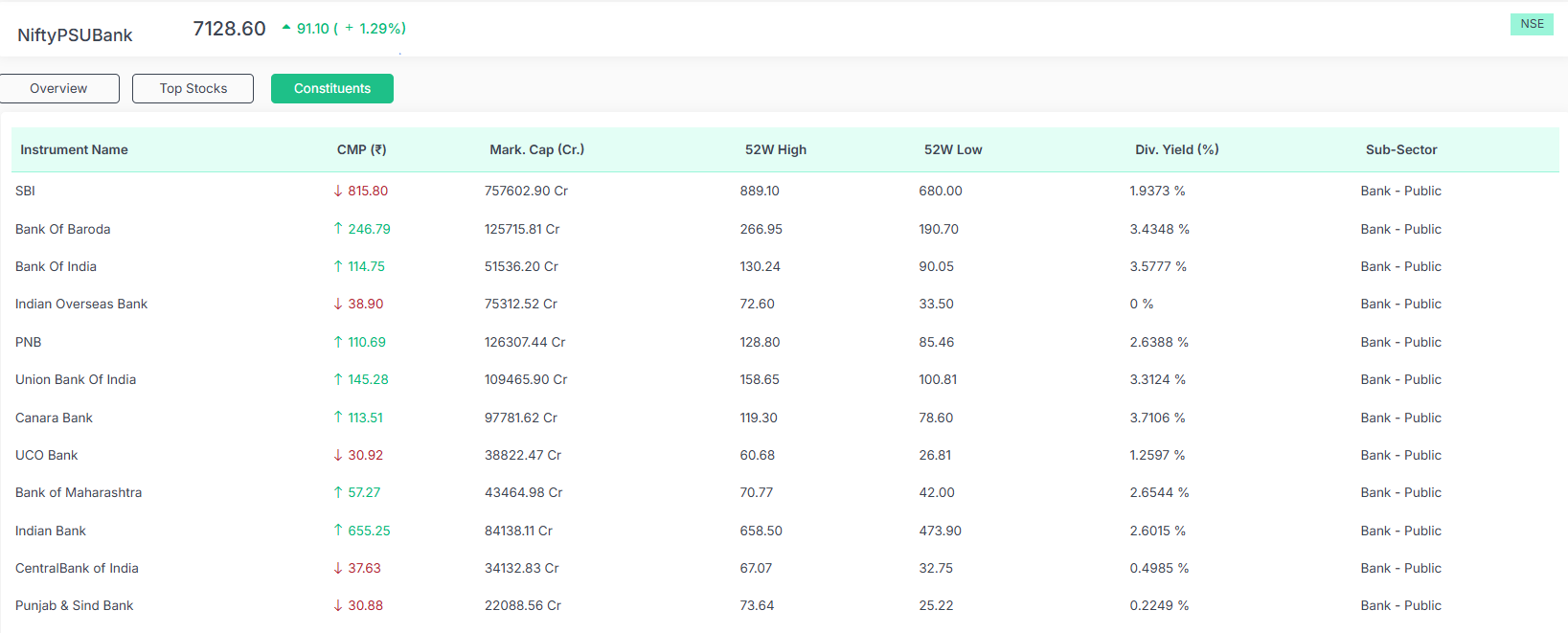Click the green arrow beside Canara Bank price

(338, 418)
